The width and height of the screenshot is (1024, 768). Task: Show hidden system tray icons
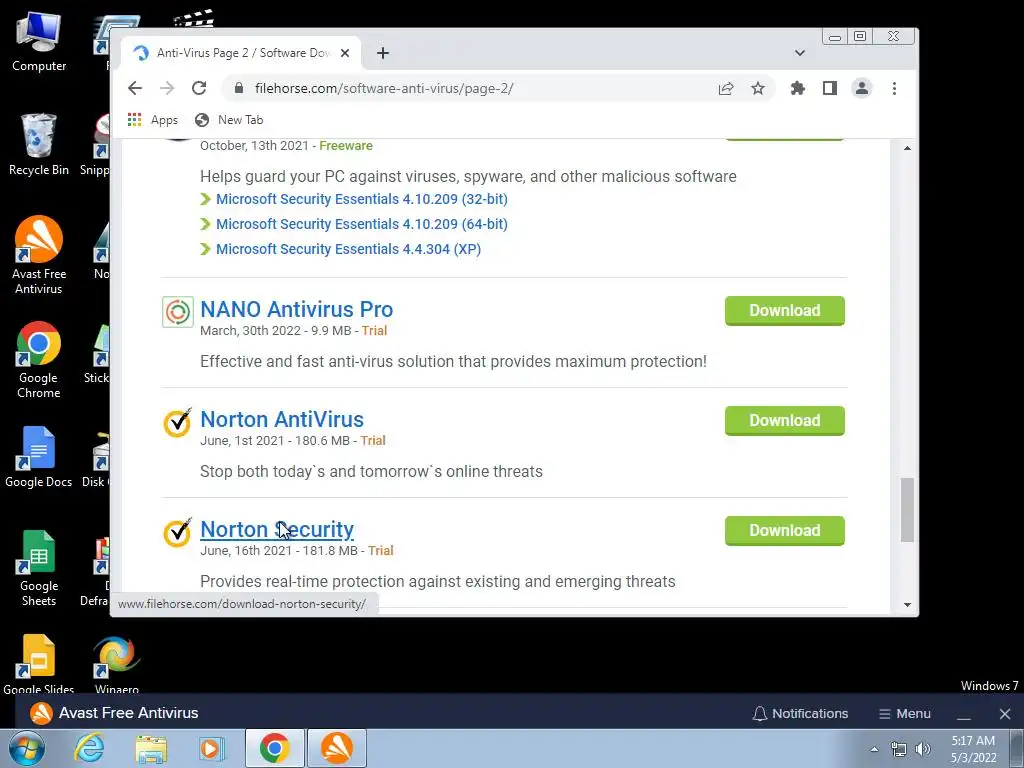point(874,749)
